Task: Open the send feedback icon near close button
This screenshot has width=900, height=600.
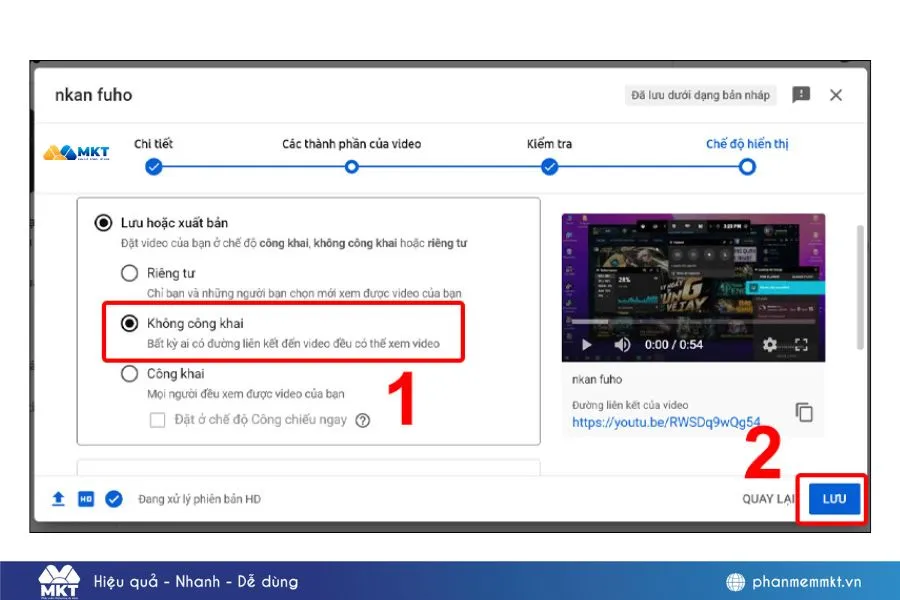Action: [800, 95]
